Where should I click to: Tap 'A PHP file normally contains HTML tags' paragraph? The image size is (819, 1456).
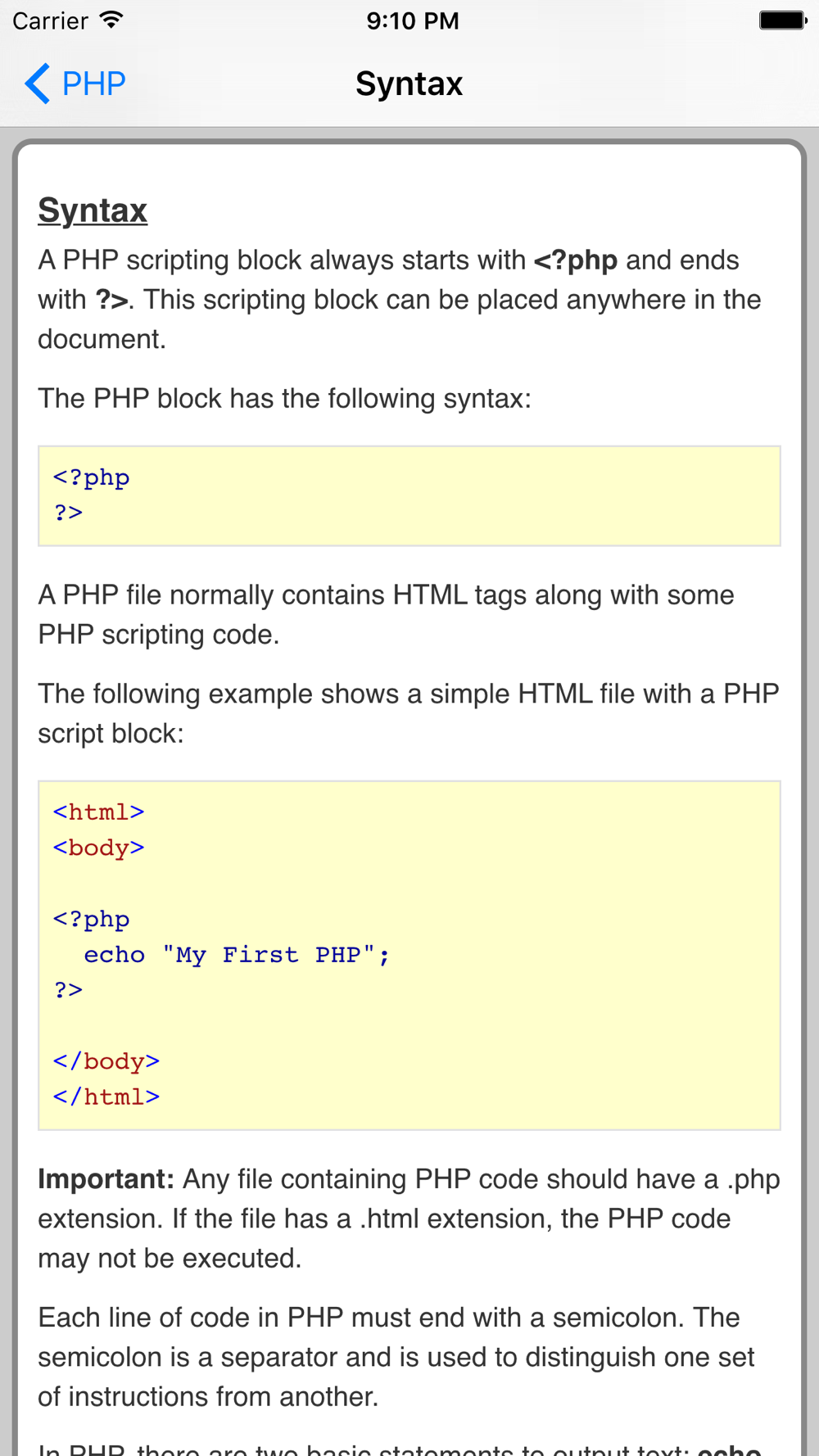coord(386,615)
